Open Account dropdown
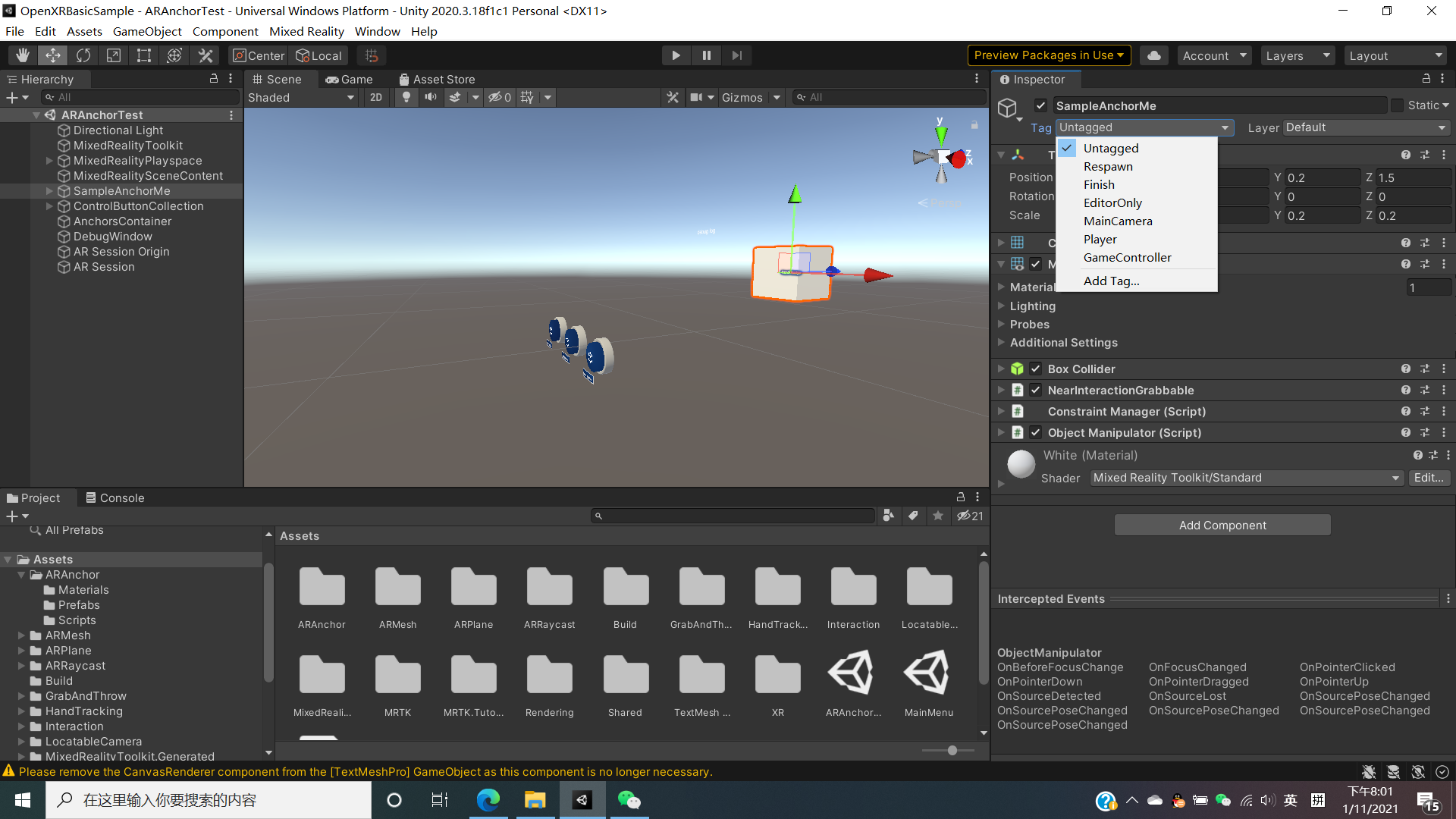Screen dimensions: 1456x819 [1214, 55]
